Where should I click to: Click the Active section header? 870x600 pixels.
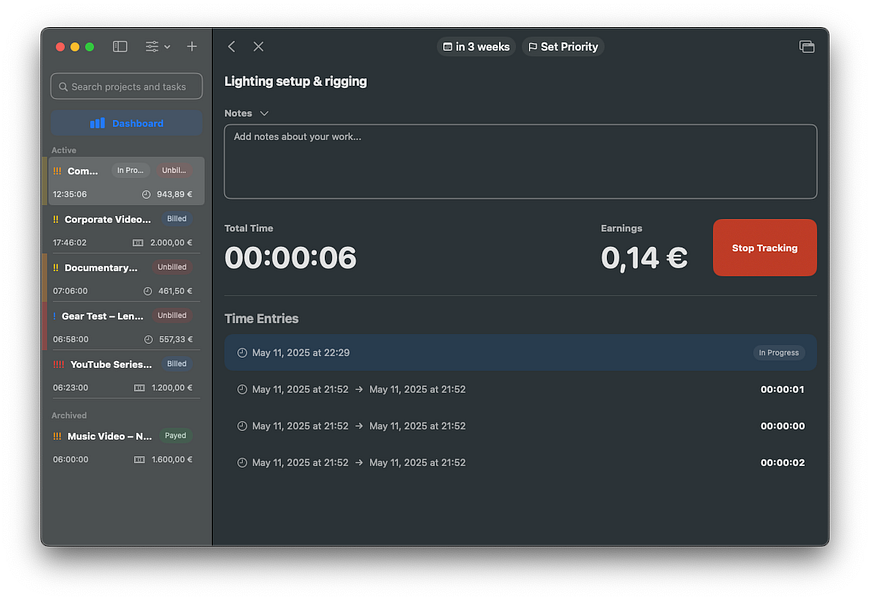click(x=64, y=150)
